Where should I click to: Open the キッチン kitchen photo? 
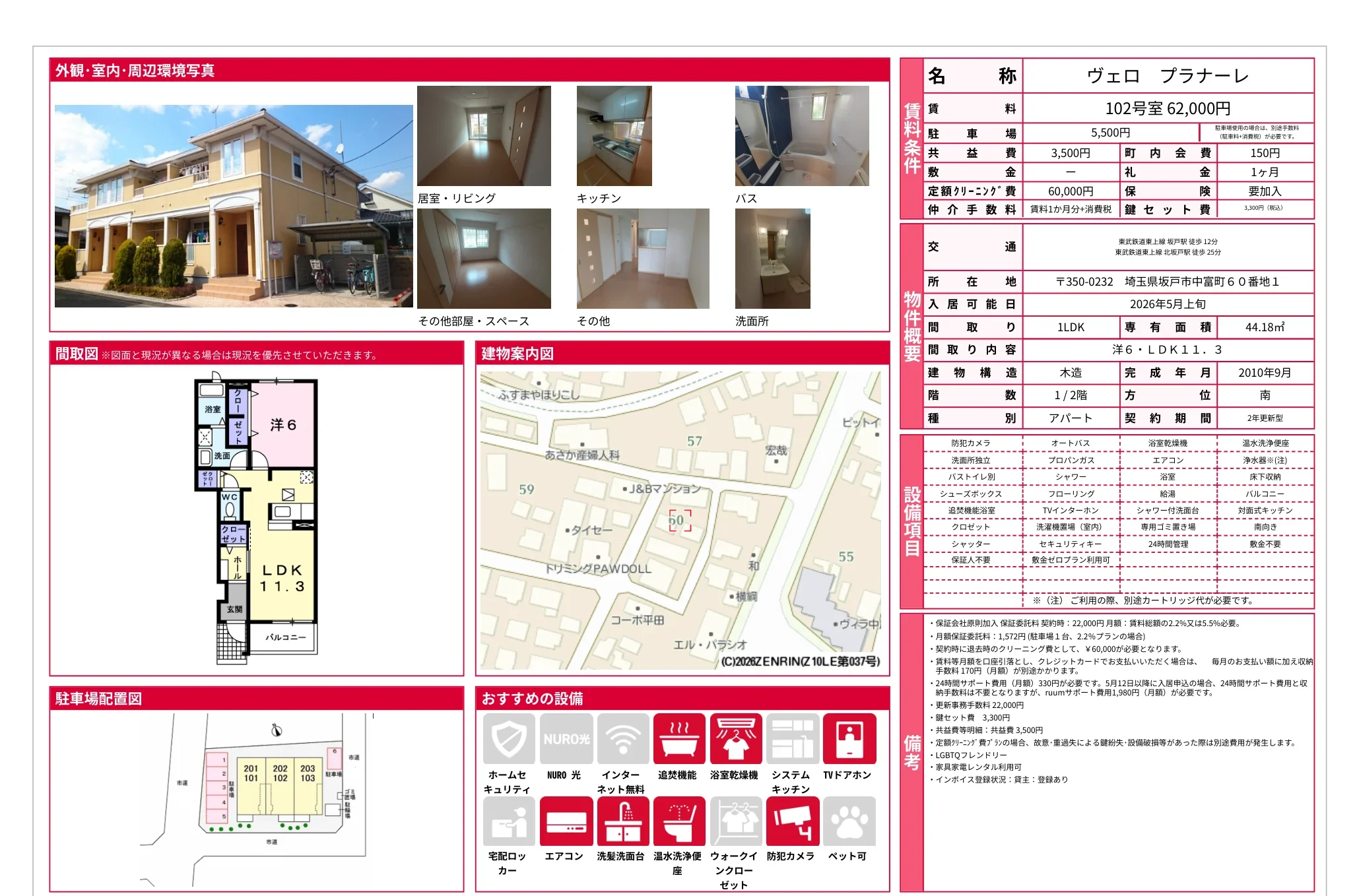(614, 136)
